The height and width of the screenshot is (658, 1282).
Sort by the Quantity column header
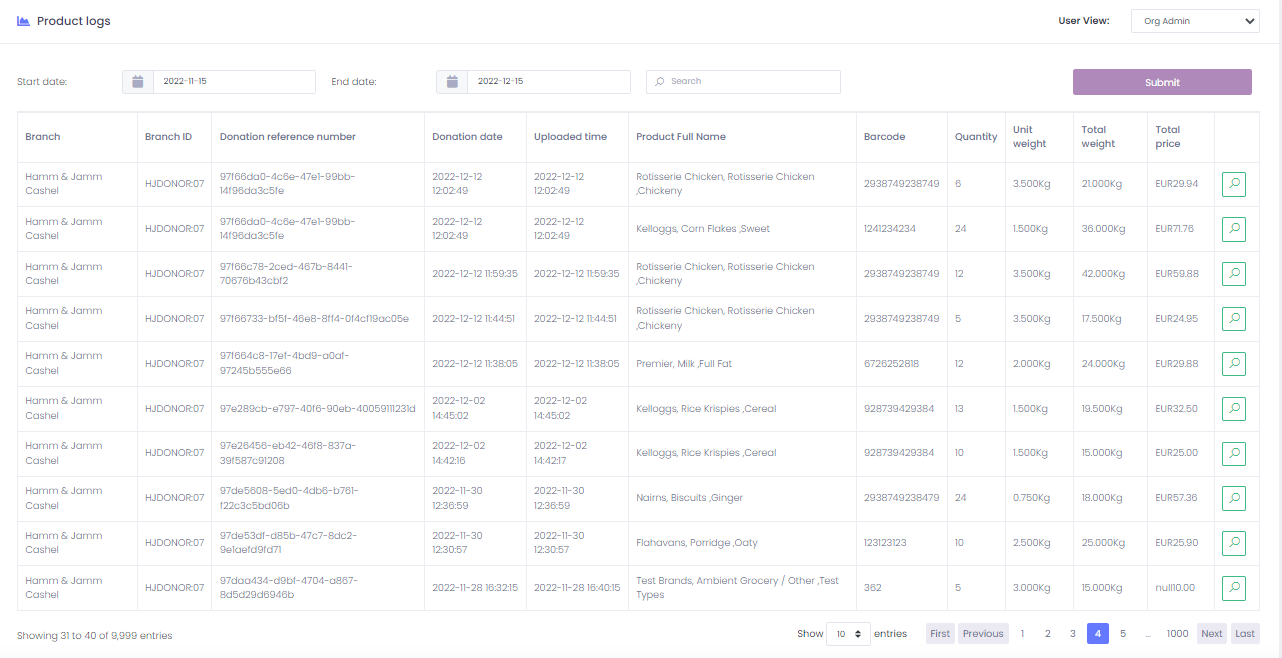pyautogui.click(x=976, y=137)
